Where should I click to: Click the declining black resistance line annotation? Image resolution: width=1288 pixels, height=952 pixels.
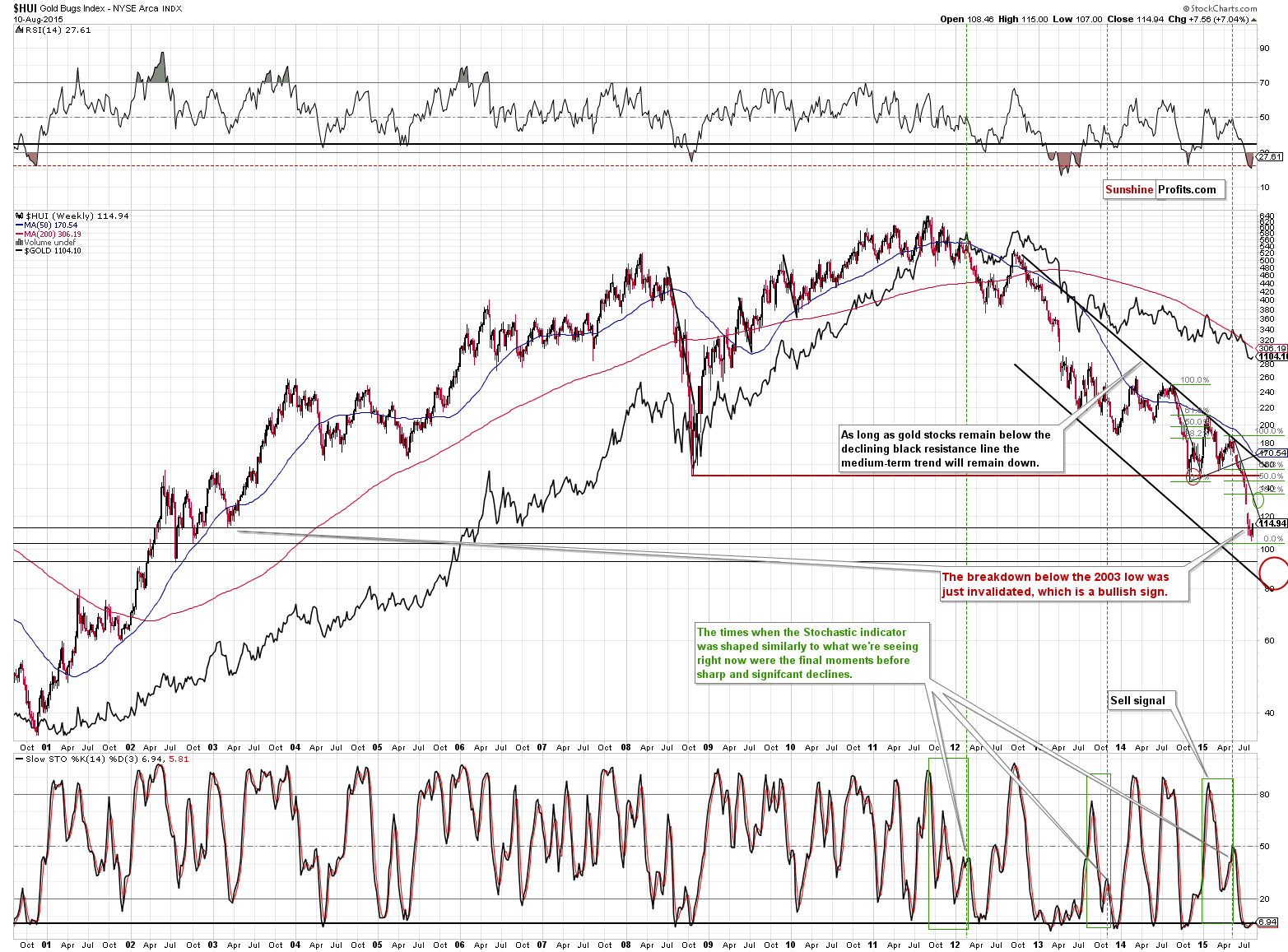pos(951,448)
